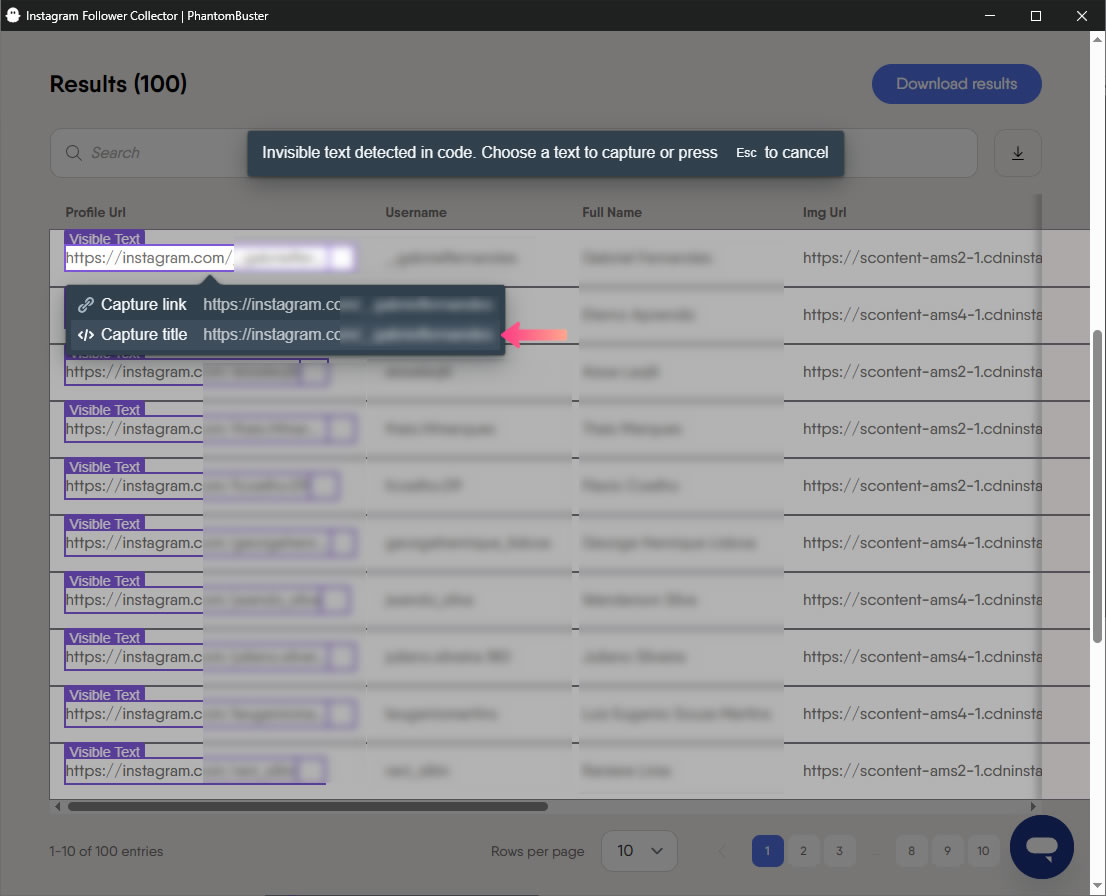1106x896 pixels.
Task: Go to results page 2
Action: (803, 851)
